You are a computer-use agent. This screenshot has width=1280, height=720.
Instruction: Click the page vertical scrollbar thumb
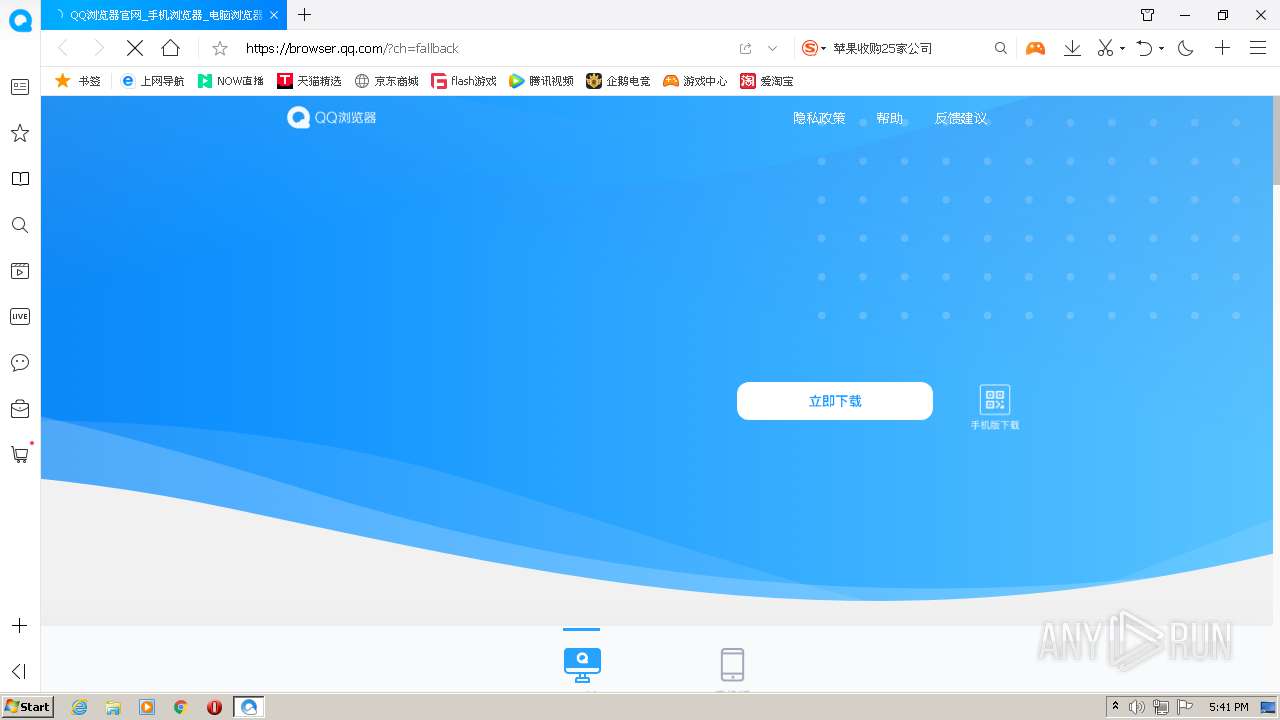click(x=1276, y=140)
